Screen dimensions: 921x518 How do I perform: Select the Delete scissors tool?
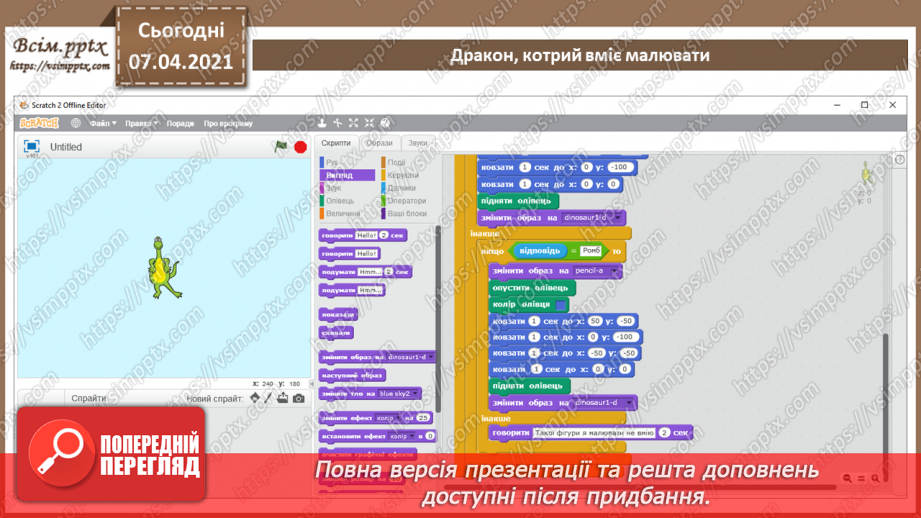click(x=338, y=123)
